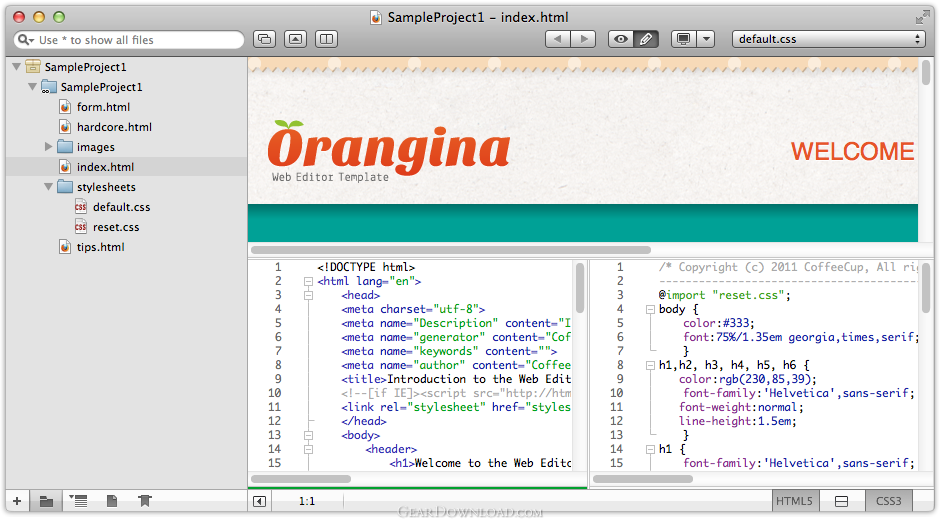
Task: Collapse the top SampleProject1 project node
Action: tap(17, 67)
